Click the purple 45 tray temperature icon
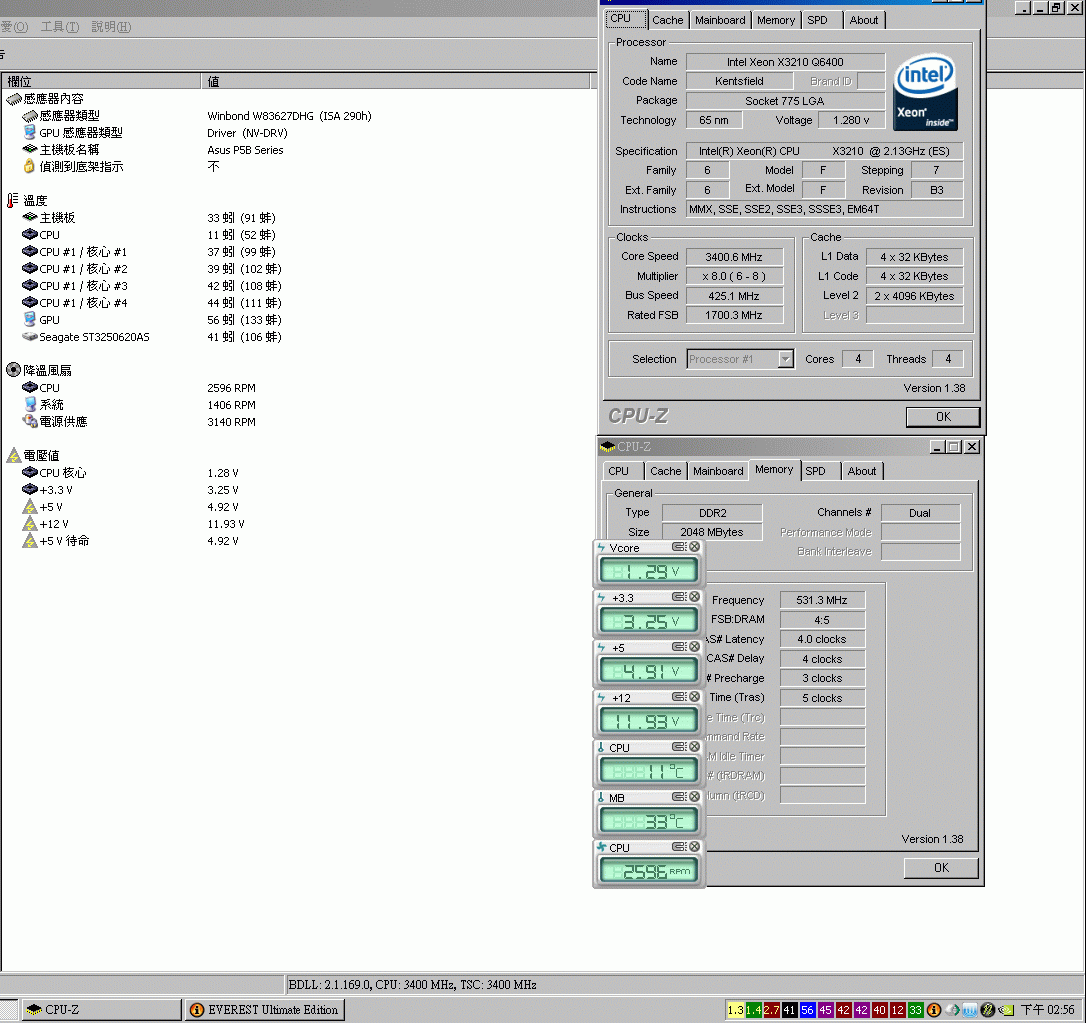Viewport: 1086px width, 1023px height. click(826, 1010)
